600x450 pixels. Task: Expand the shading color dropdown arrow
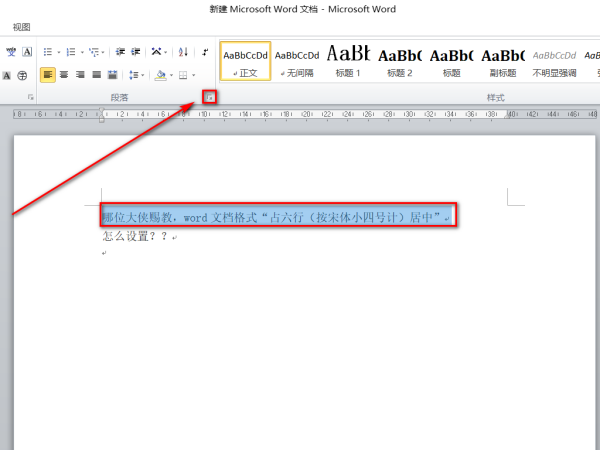[171, 75]
